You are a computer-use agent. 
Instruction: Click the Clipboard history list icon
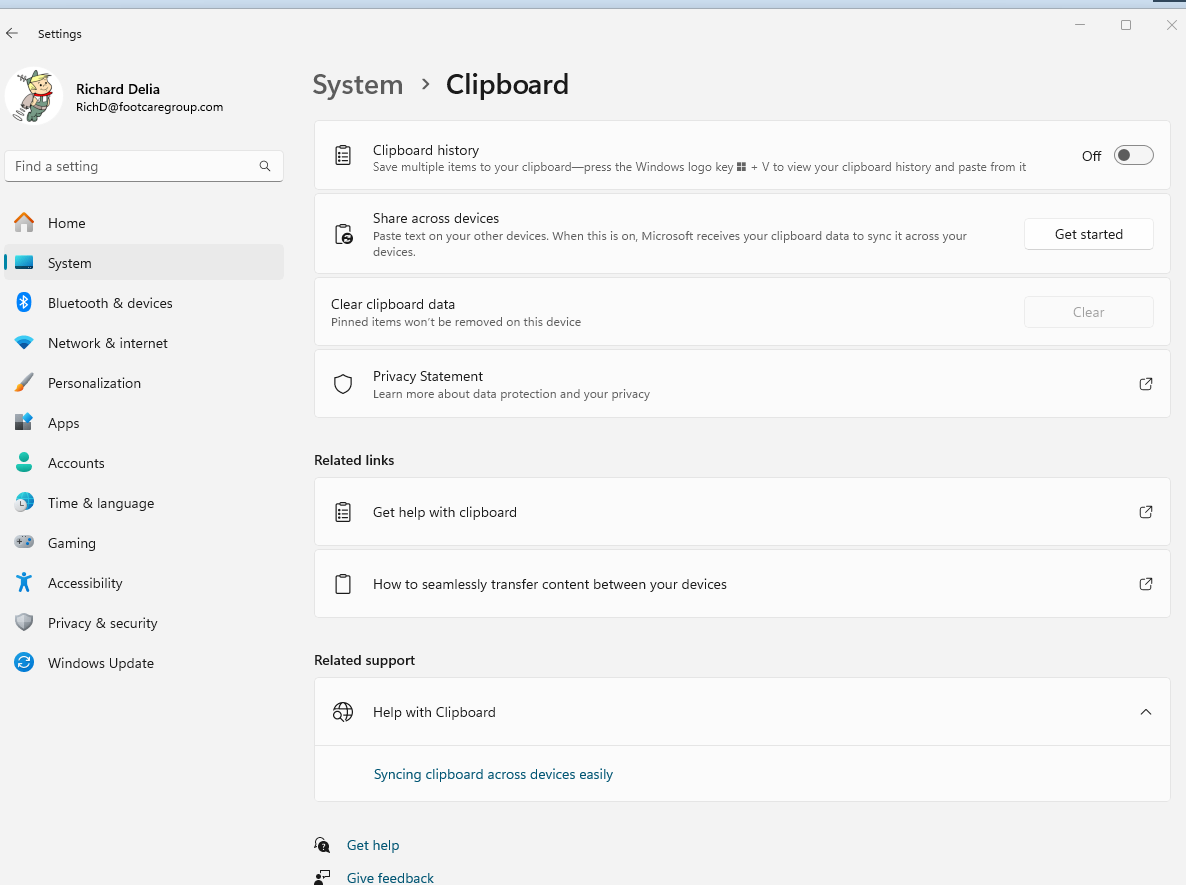pos(343,156)
